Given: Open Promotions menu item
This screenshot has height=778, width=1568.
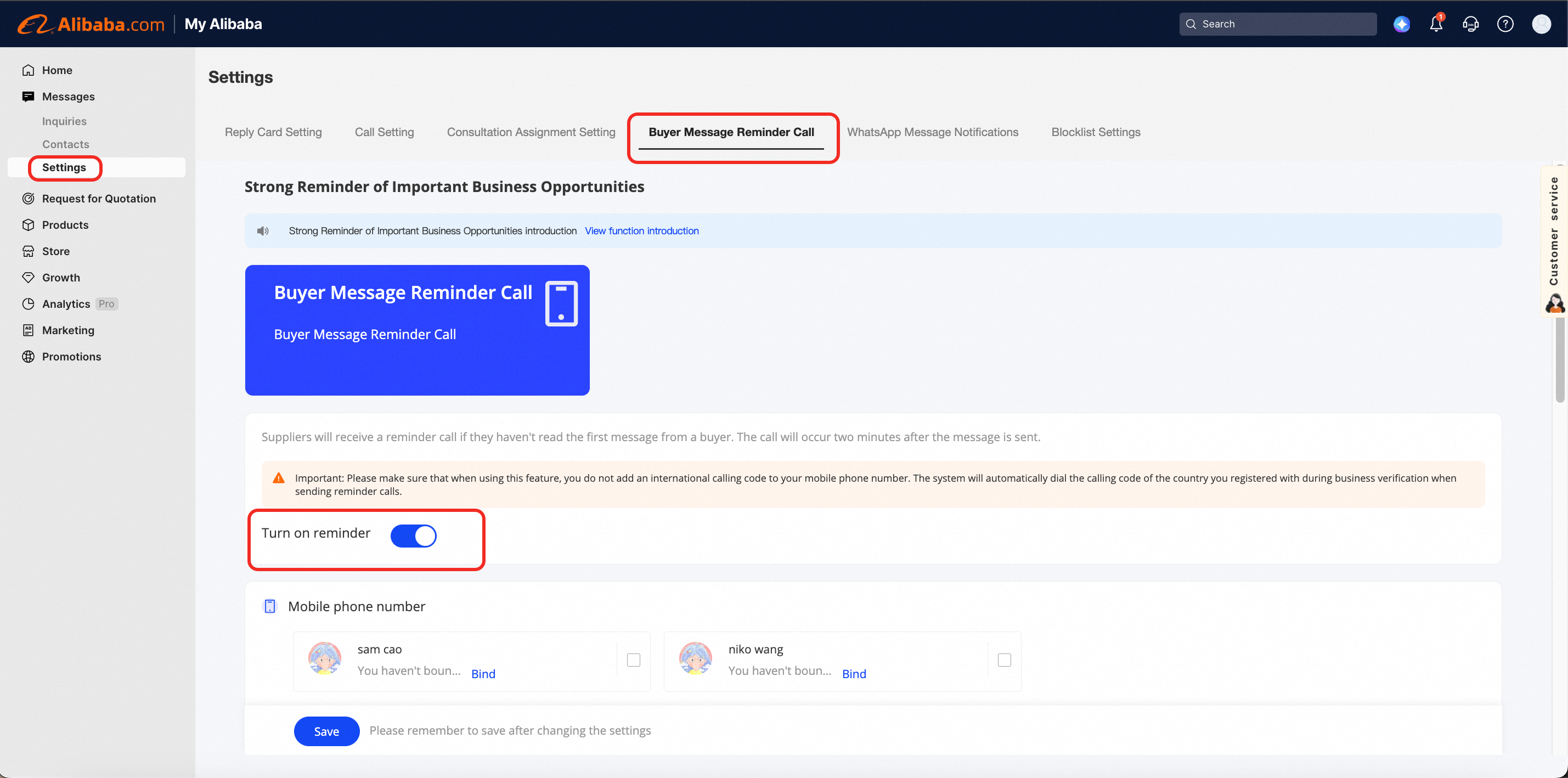Looking at the screenshot, I should pyautogui.click(x=71, y=356).
